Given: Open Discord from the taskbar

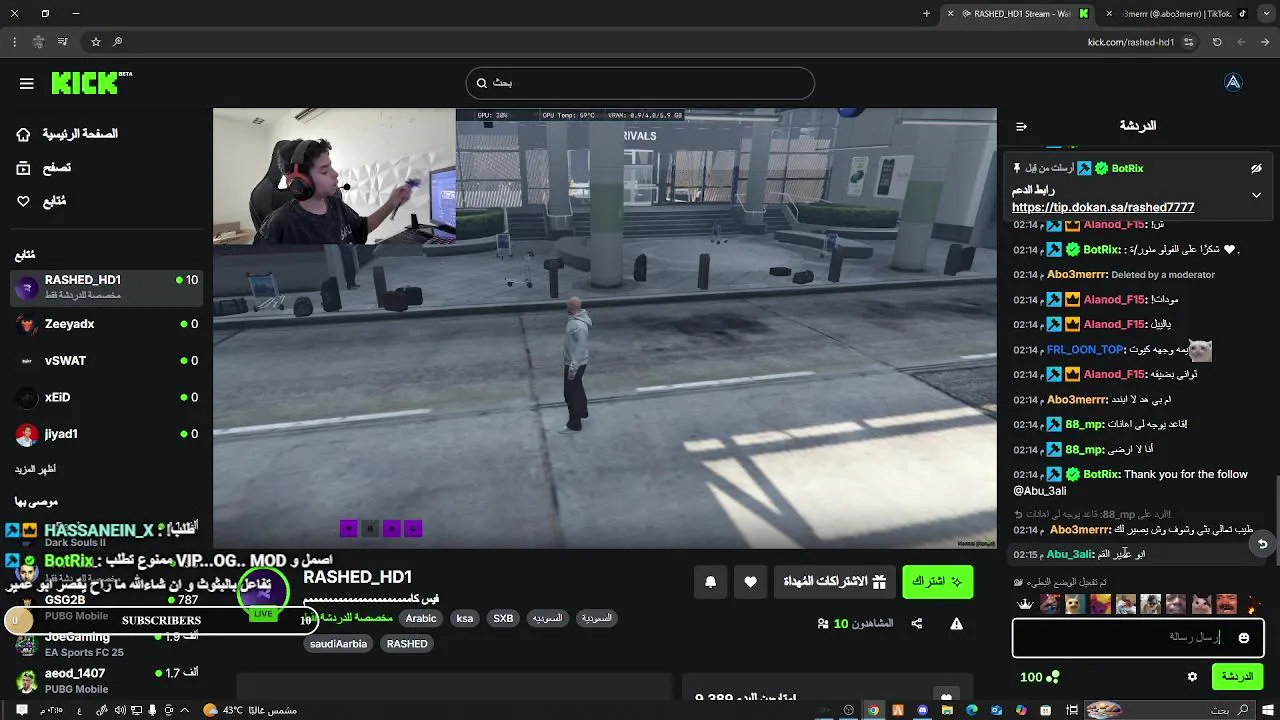Looking at the screenshot, I should 922,710.
